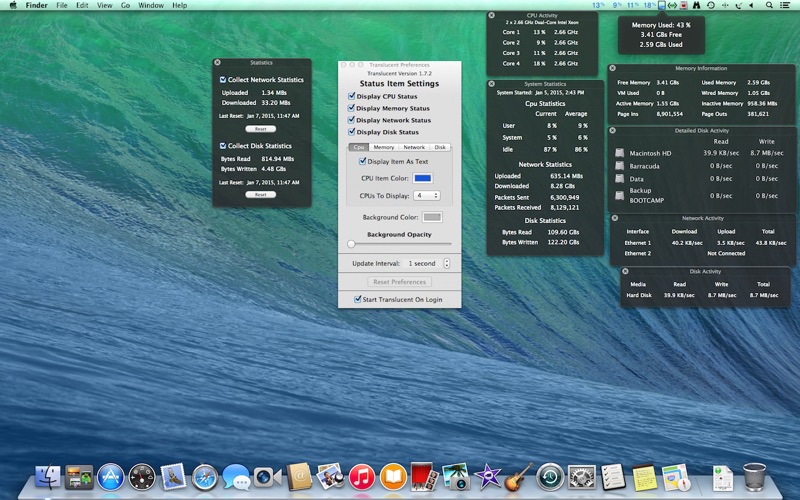Image resolution: width=800 pixels, height=500 pixels.
Task: Open Spotlight search magnifier in menu bar
Action: (769, 5)
